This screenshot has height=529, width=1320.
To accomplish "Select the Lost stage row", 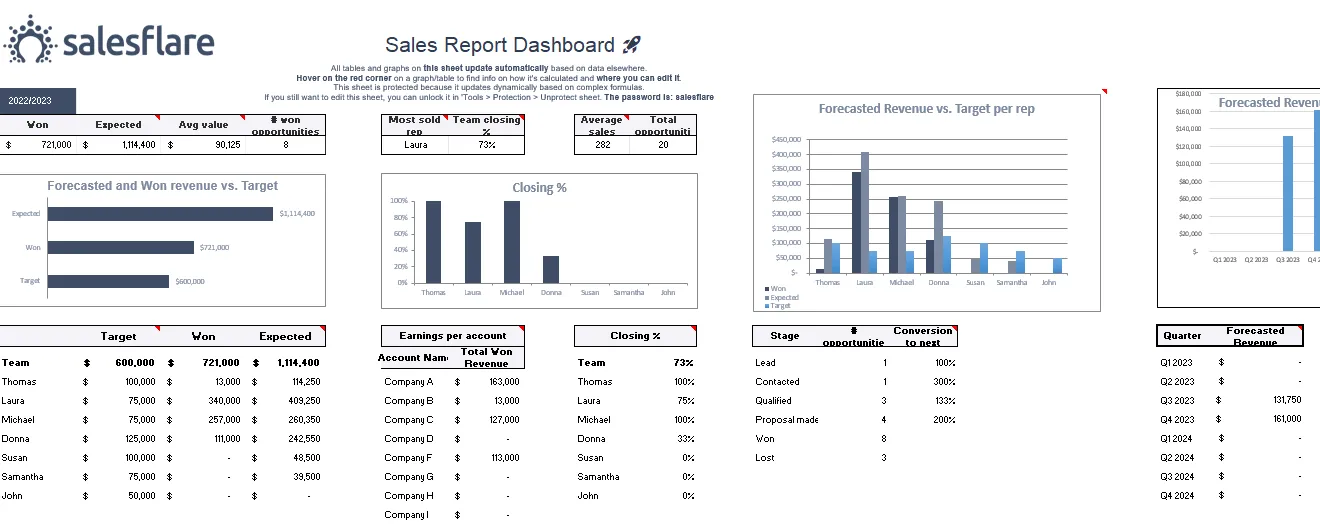I will (x=855, y=458).
